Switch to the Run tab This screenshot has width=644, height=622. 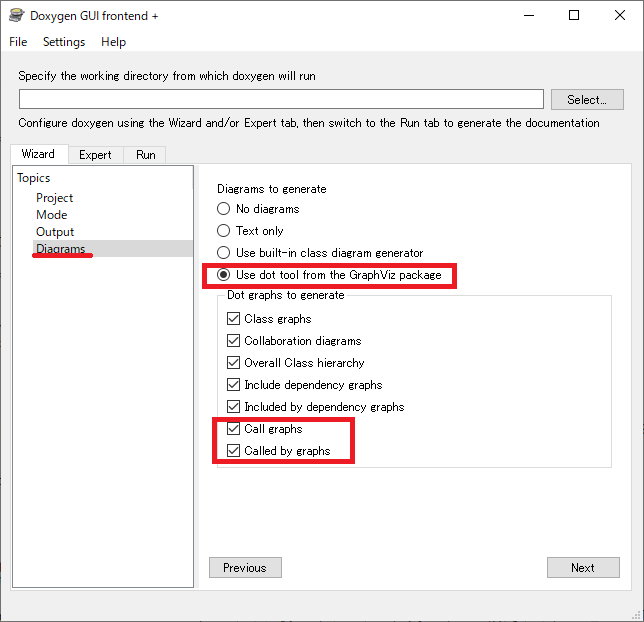[146, 155]
